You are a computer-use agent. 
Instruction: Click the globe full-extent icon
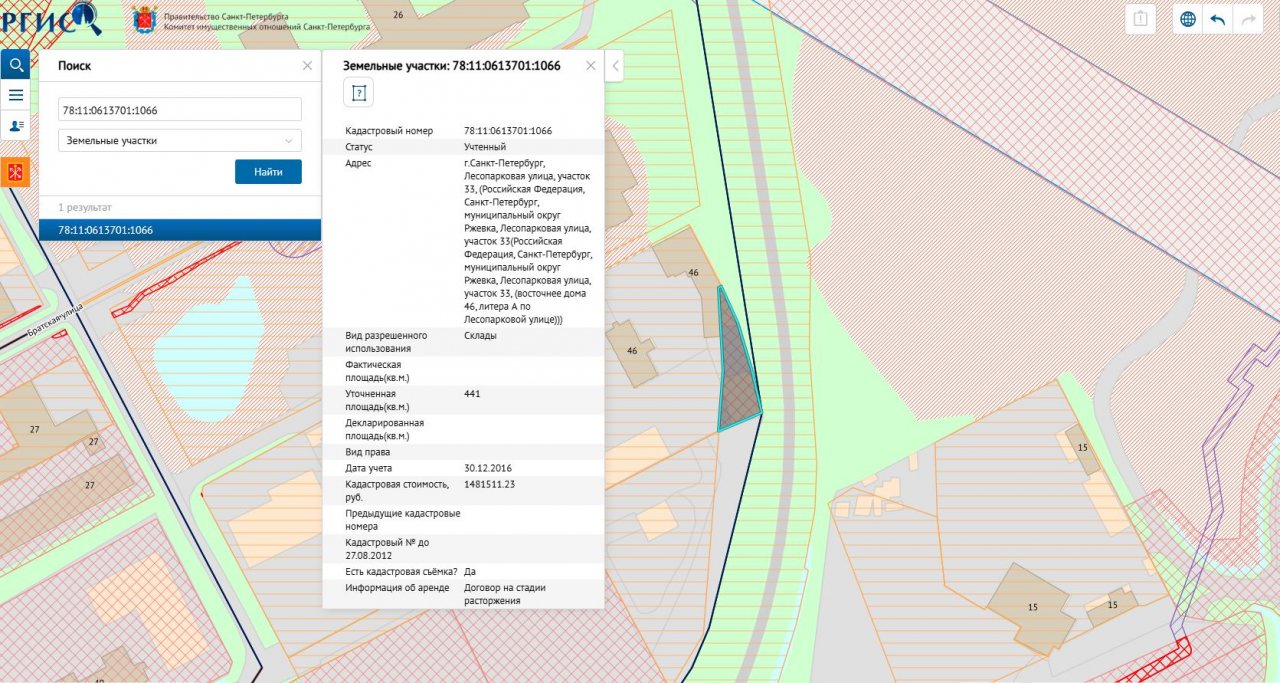tap(1188, 19)
